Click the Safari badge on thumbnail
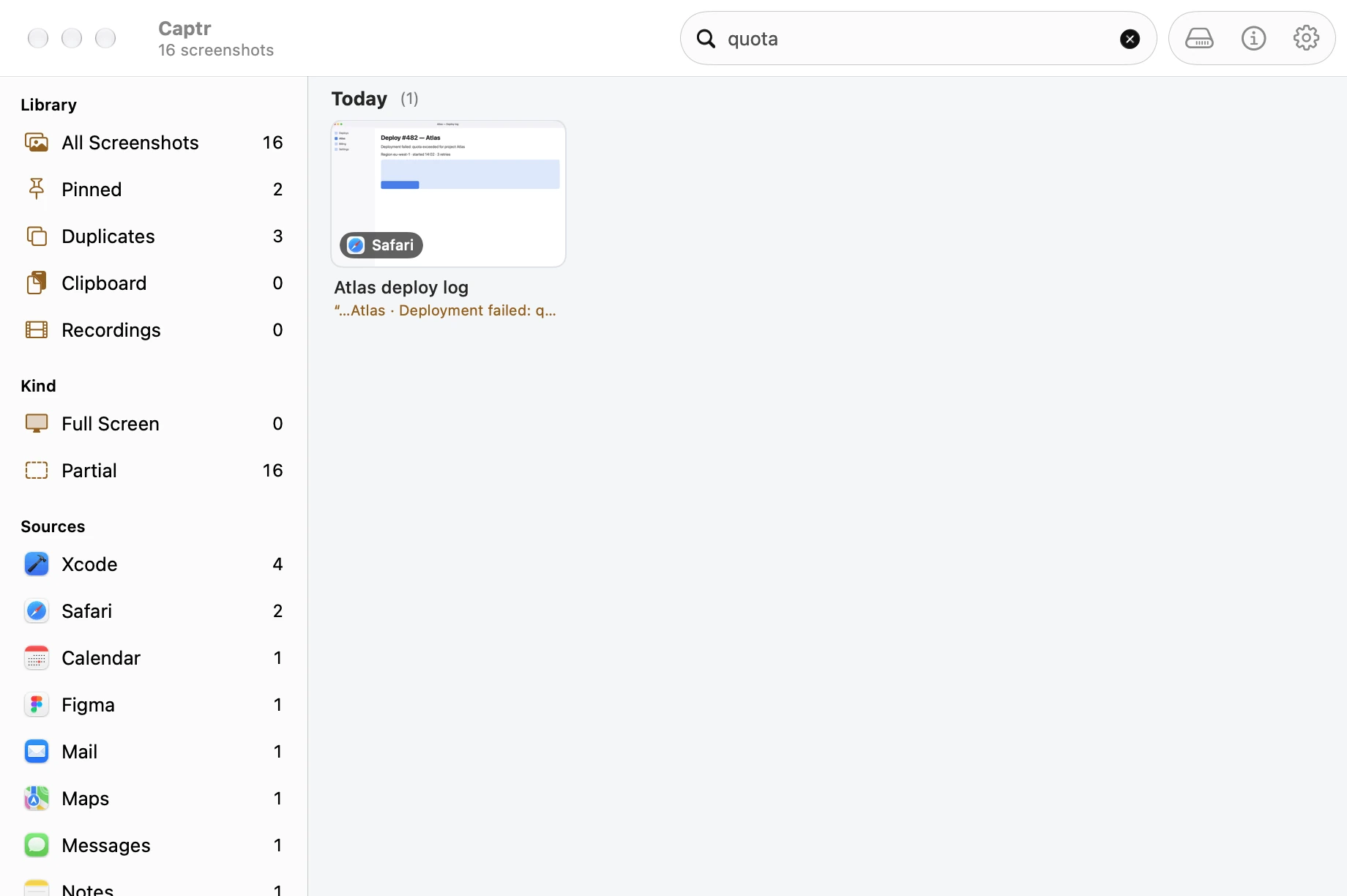 point(381,245)
